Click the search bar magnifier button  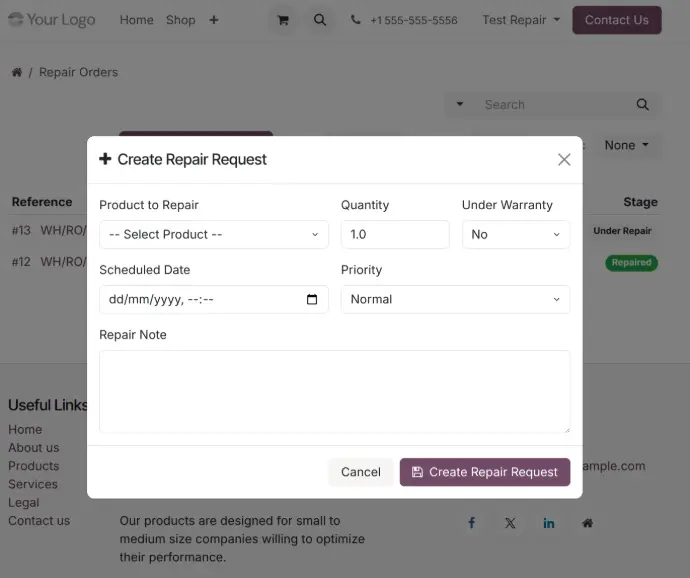[x=643, y=105]
